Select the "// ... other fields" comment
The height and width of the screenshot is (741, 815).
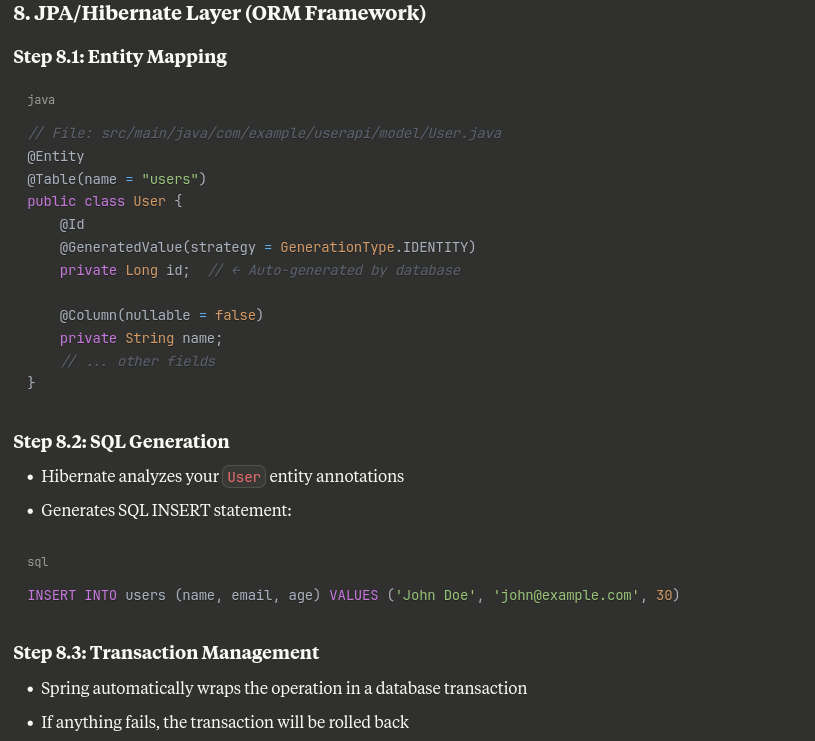click(138, 361)
